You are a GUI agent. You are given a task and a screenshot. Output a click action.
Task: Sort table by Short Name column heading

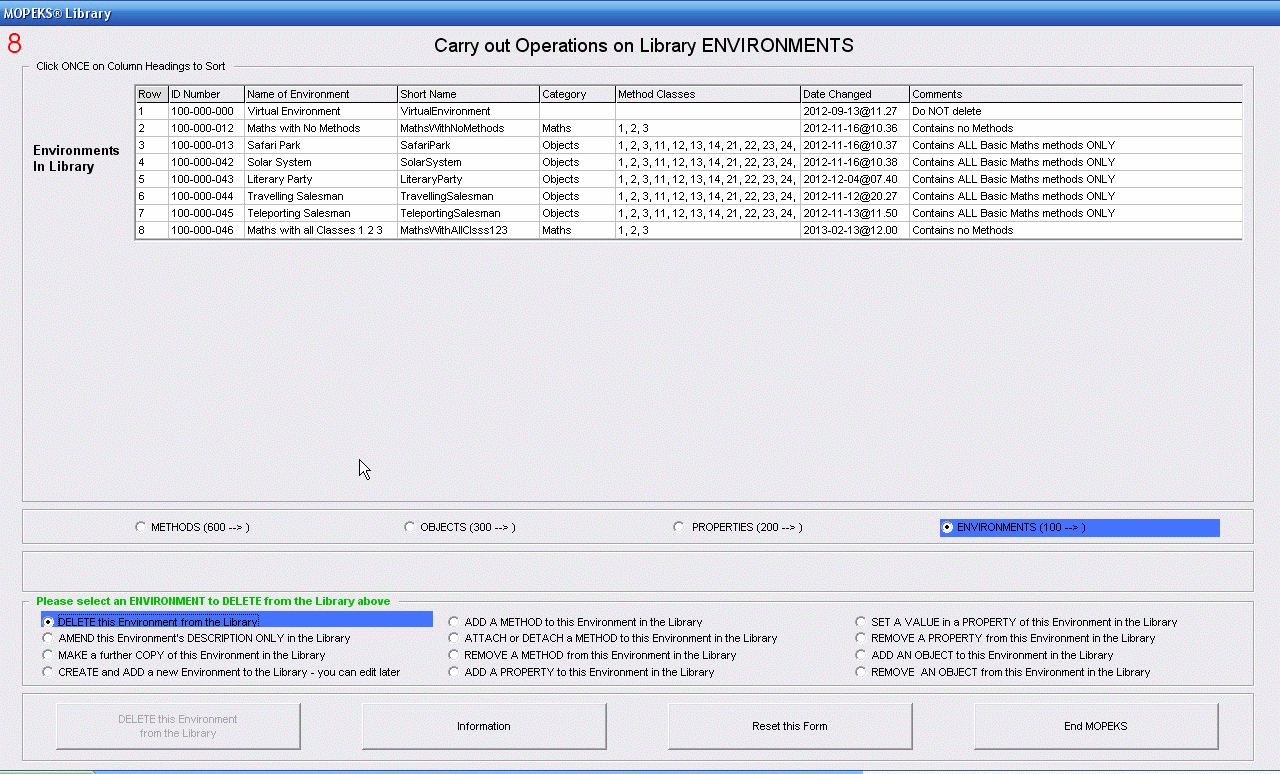(x=469, y=94)
